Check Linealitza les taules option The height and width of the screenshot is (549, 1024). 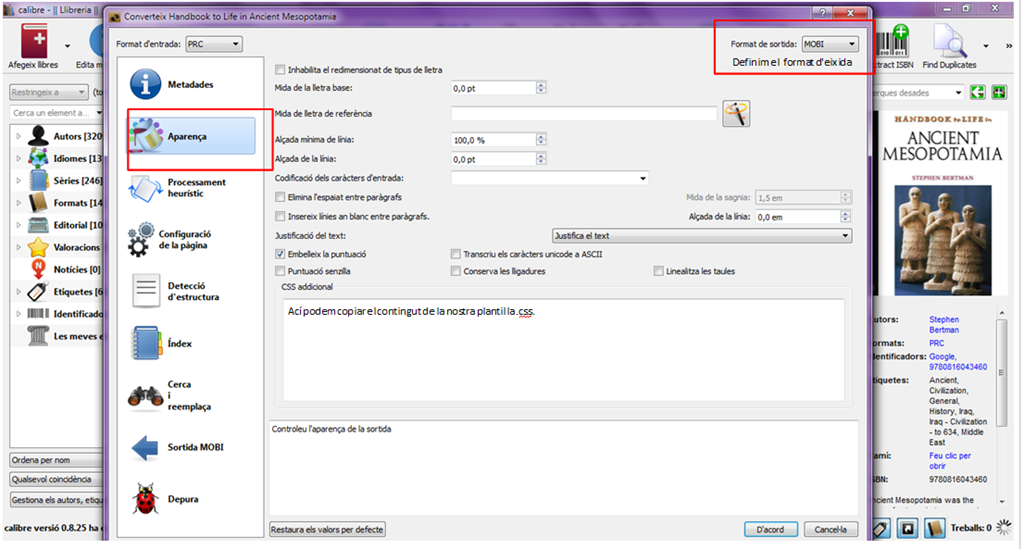[658, 271]
